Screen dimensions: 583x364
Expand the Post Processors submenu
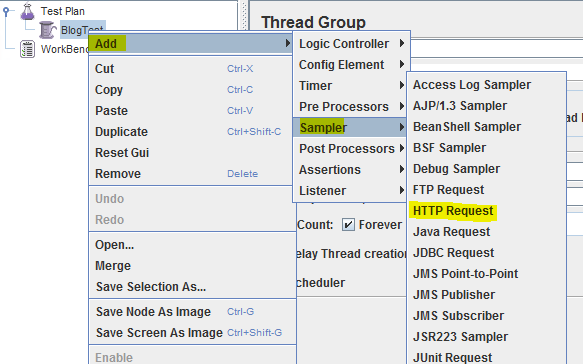350,149
